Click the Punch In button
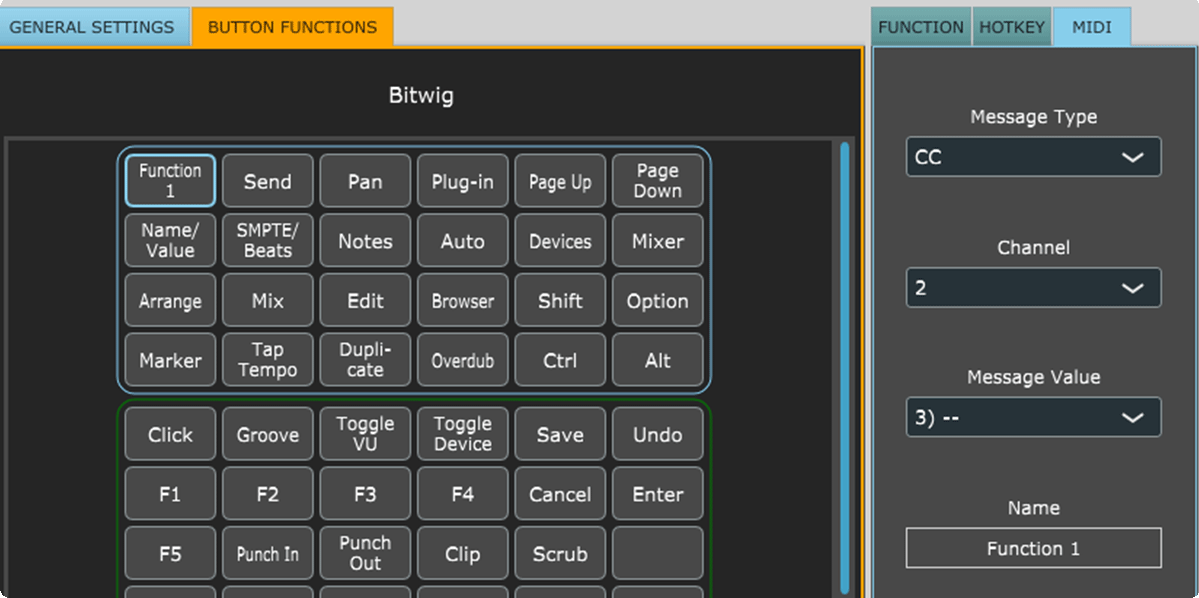This screenshot has width=1199, height=598. 267,553
